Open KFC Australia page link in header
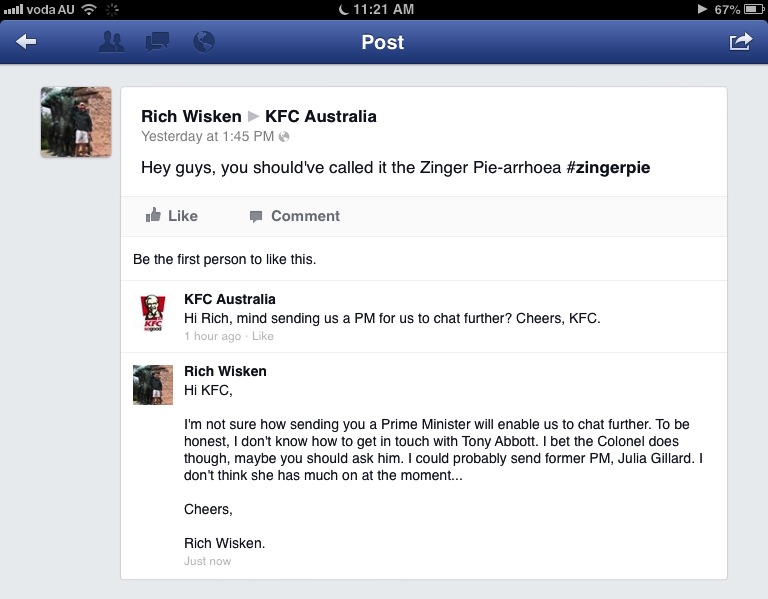Screen dimensions: 768x599 click(321, 116)
